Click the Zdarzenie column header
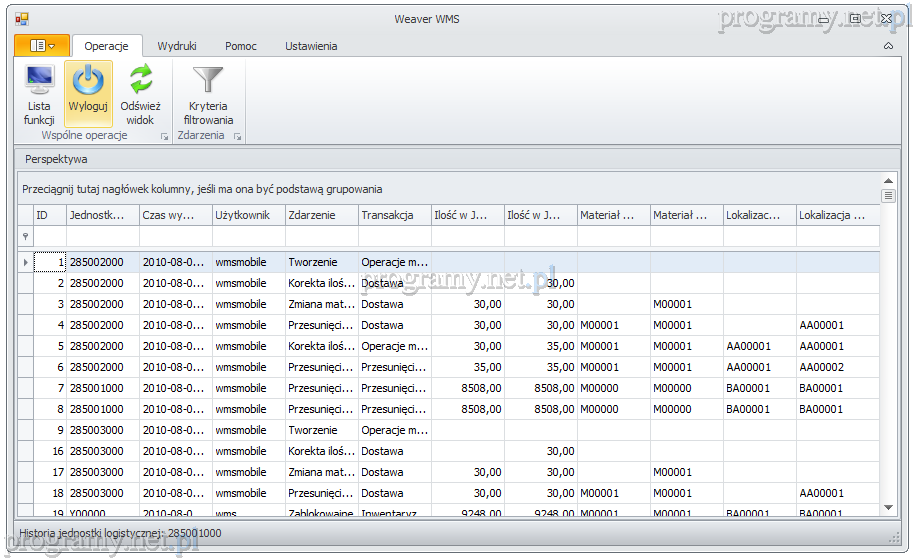This screenshot has width=914, height=558. (x=320, y=215)
